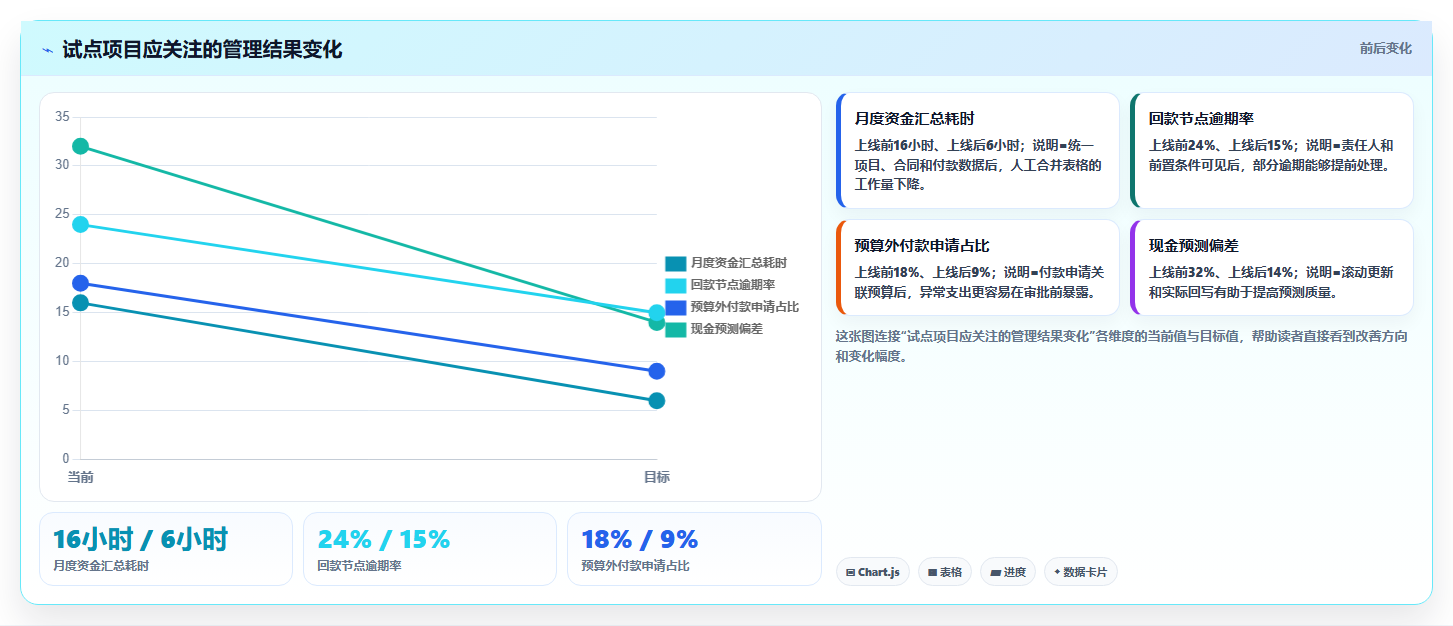Select the teal data point at value 16
The height and width of the screenshot is (626, 1453).
81,303
